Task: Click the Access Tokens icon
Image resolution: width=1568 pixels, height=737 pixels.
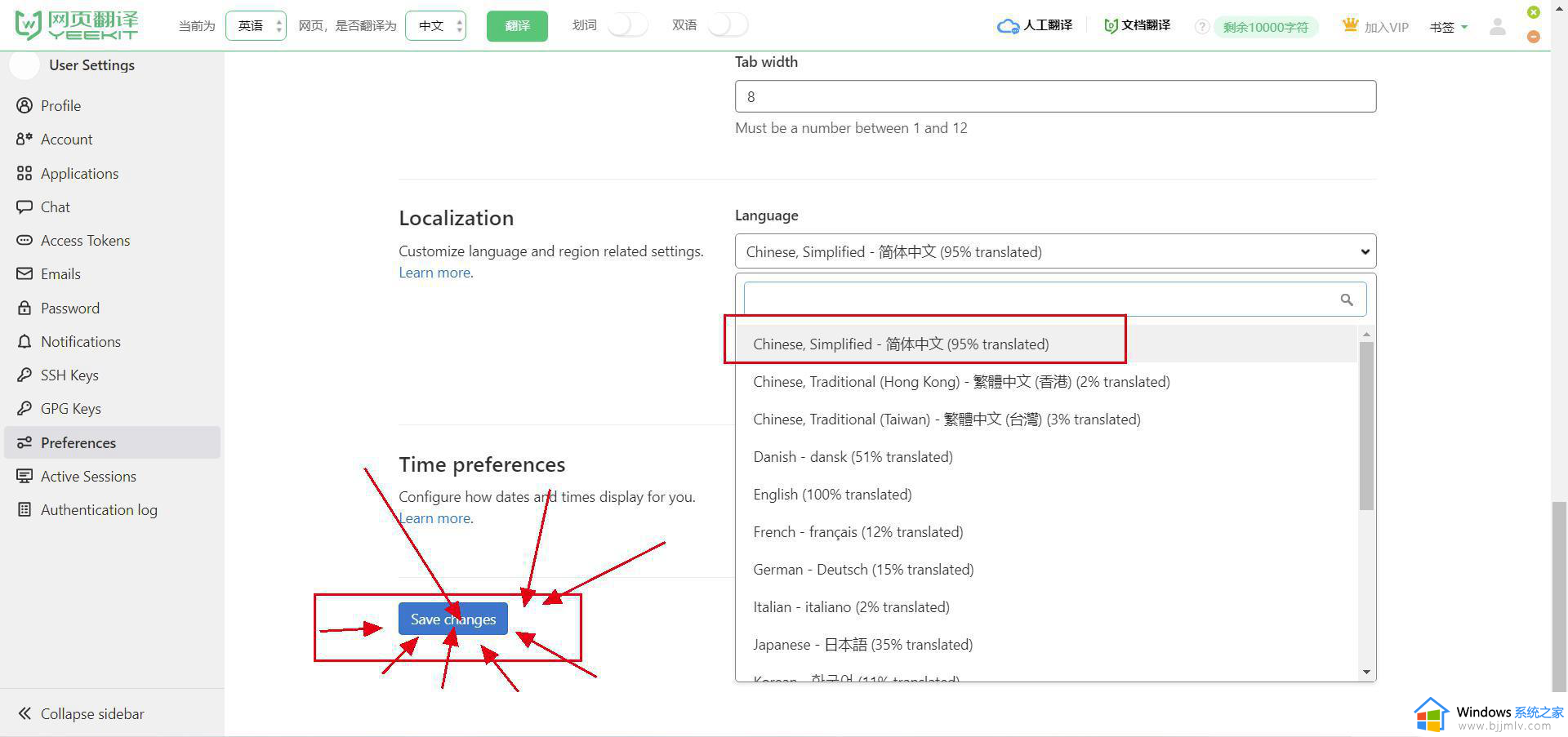Action: pos(24,240)
